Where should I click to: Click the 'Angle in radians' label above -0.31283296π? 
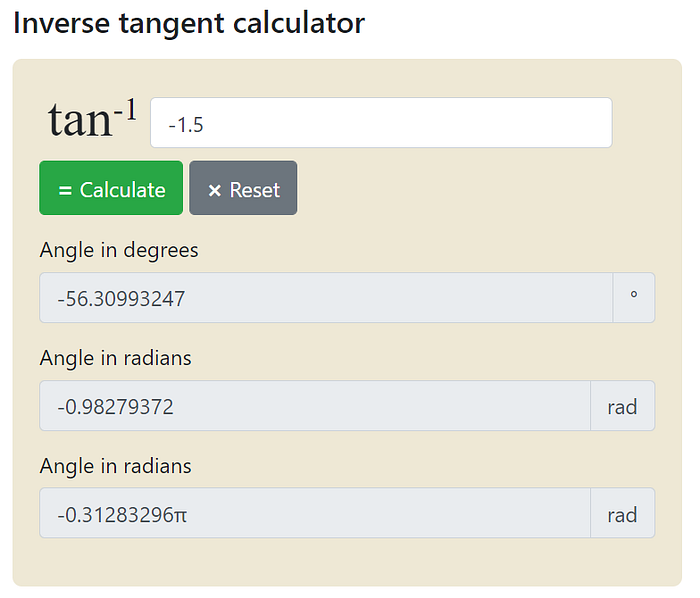point(116,466)
